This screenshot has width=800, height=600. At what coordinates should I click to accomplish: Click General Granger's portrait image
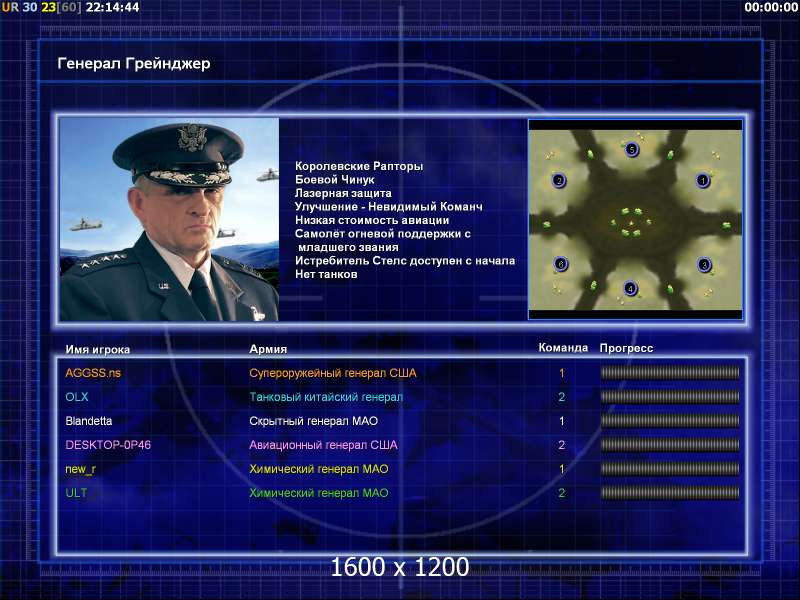169,219
